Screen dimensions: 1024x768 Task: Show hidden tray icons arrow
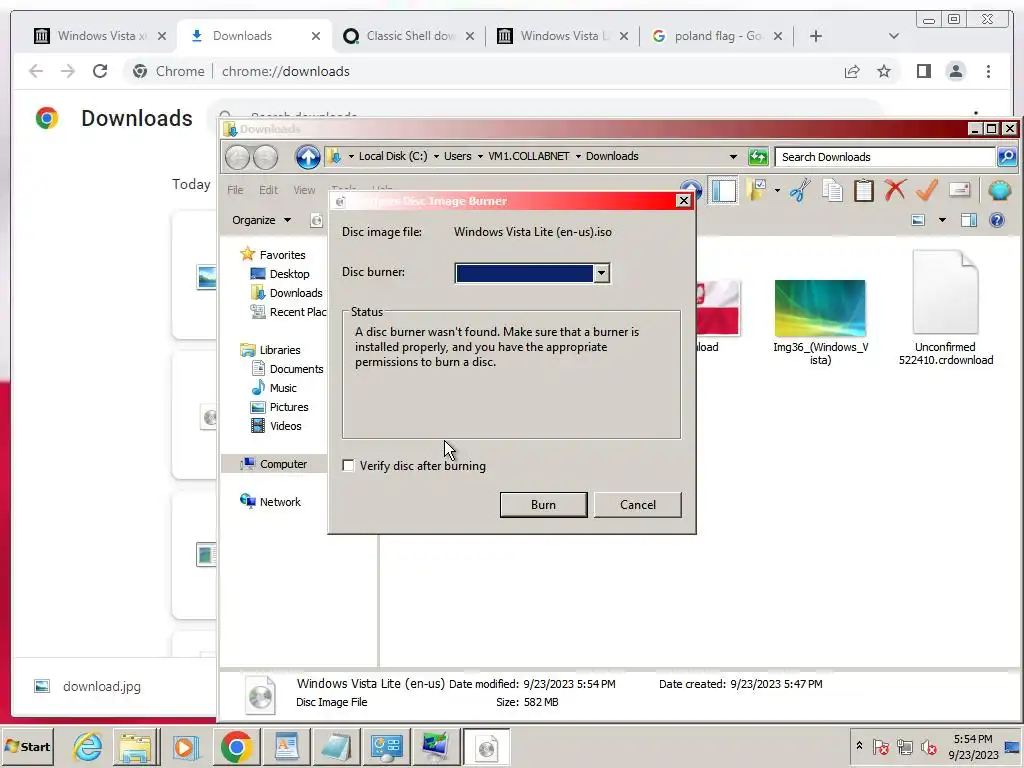click(859, 745)
